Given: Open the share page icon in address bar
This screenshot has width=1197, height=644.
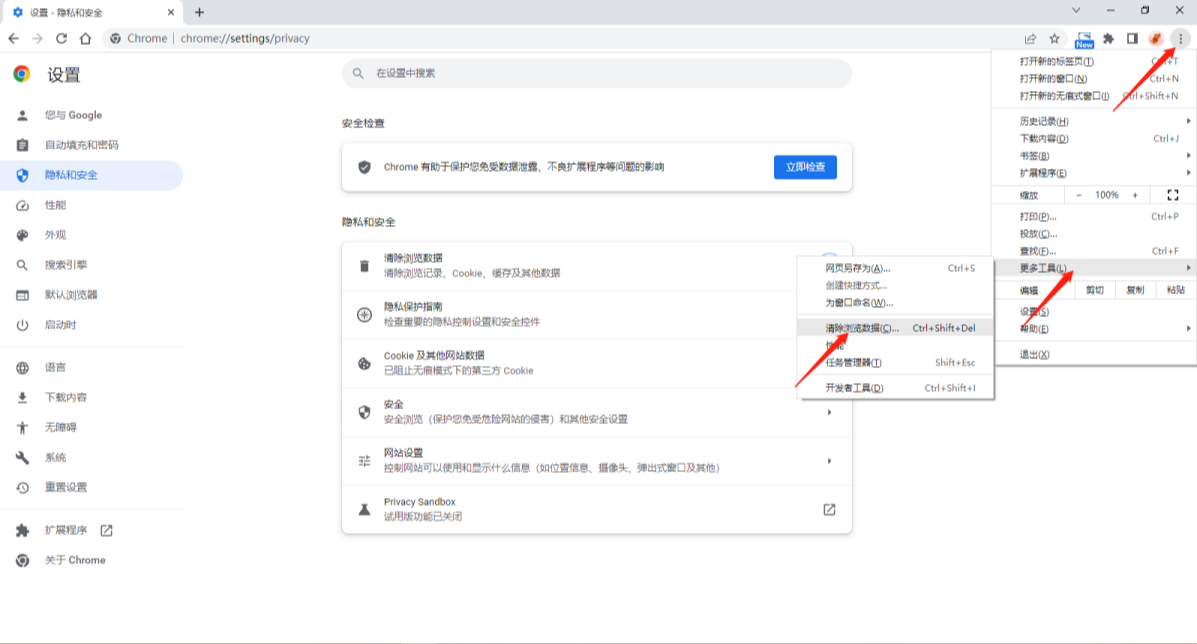Looking at the screenshot, I should (1030, 38).
